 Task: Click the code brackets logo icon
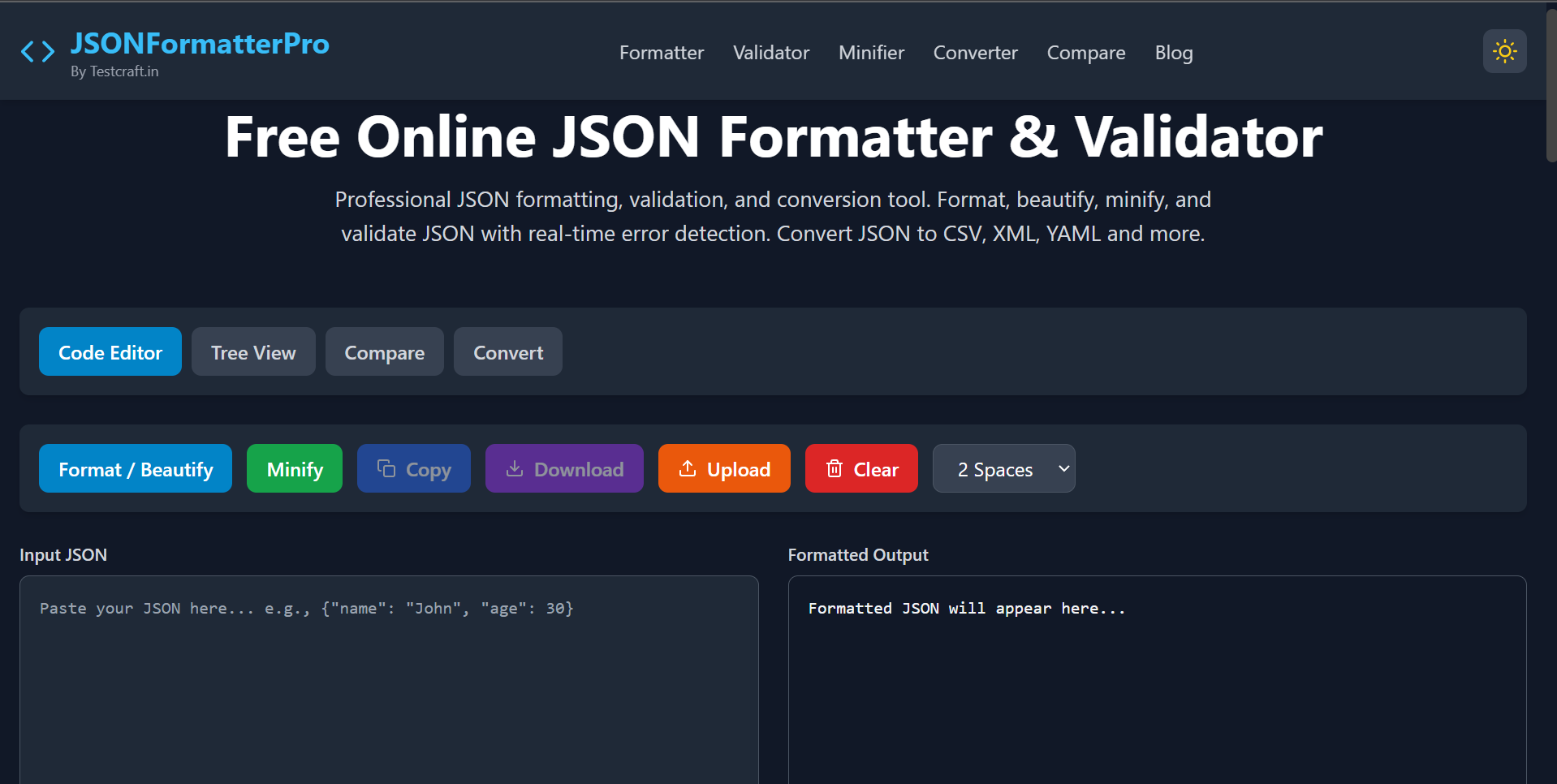(37, 51)
